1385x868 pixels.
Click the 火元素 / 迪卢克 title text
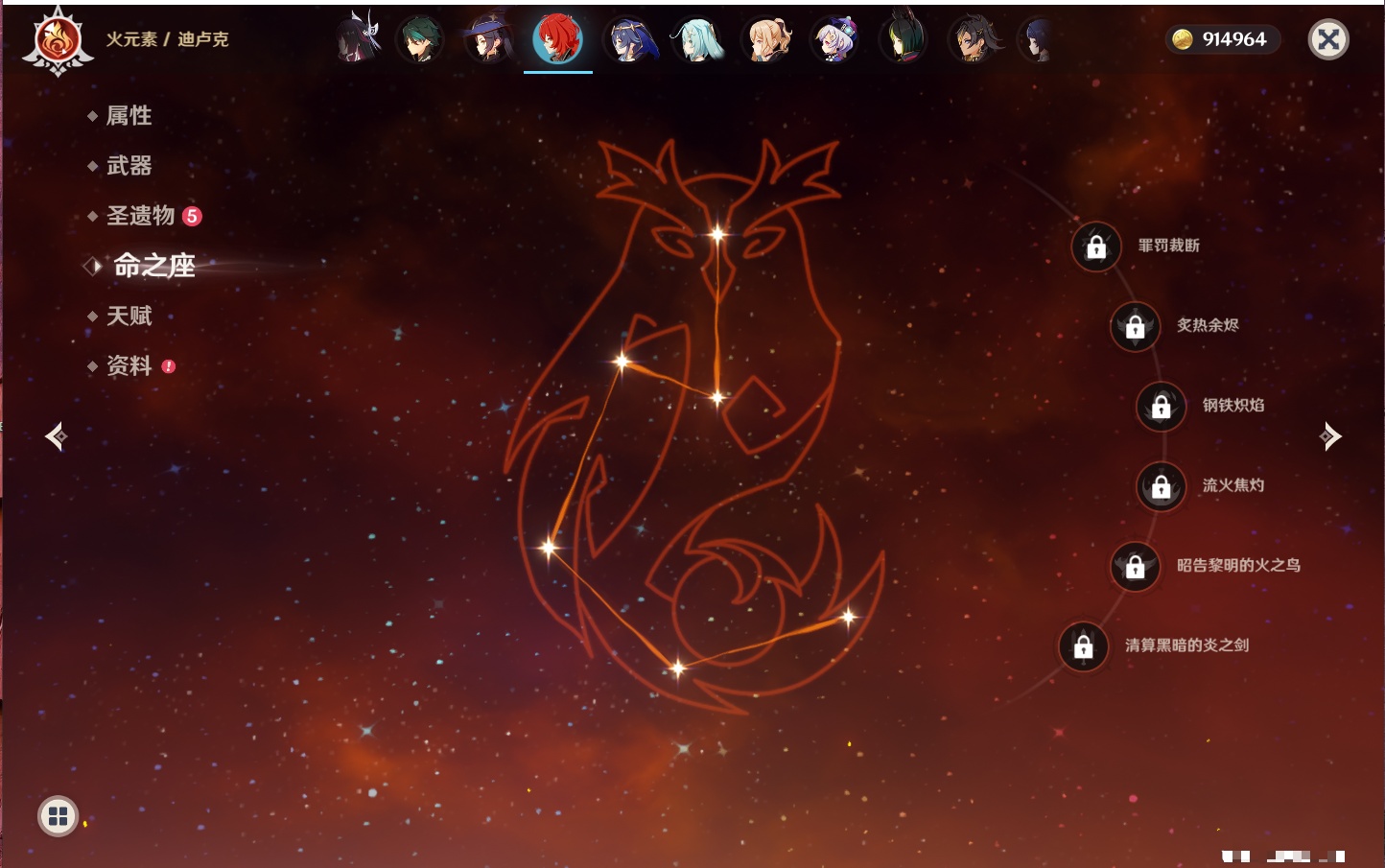coord(167,39)
